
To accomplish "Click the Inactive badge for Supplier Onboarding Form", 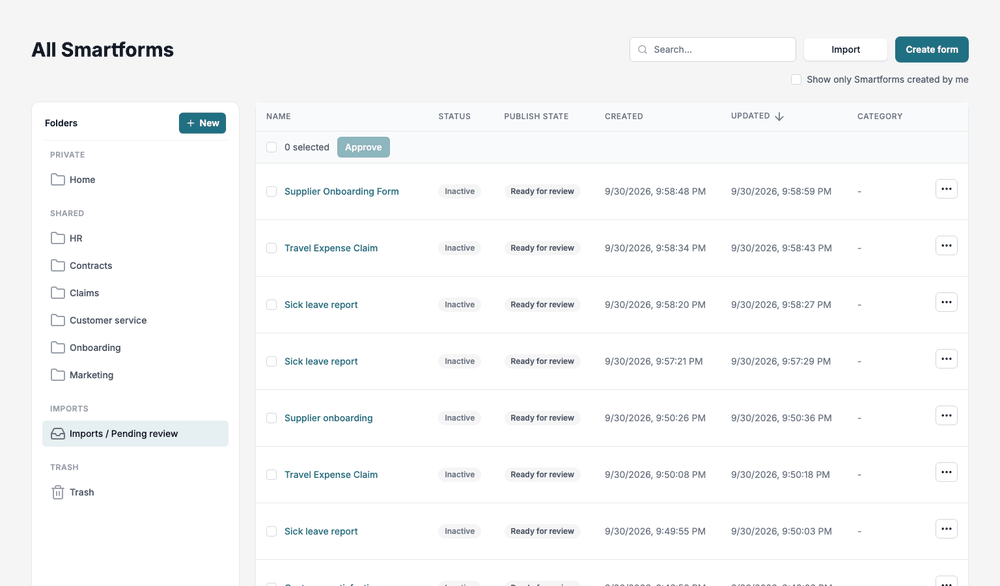I will (x=460, y=191).
